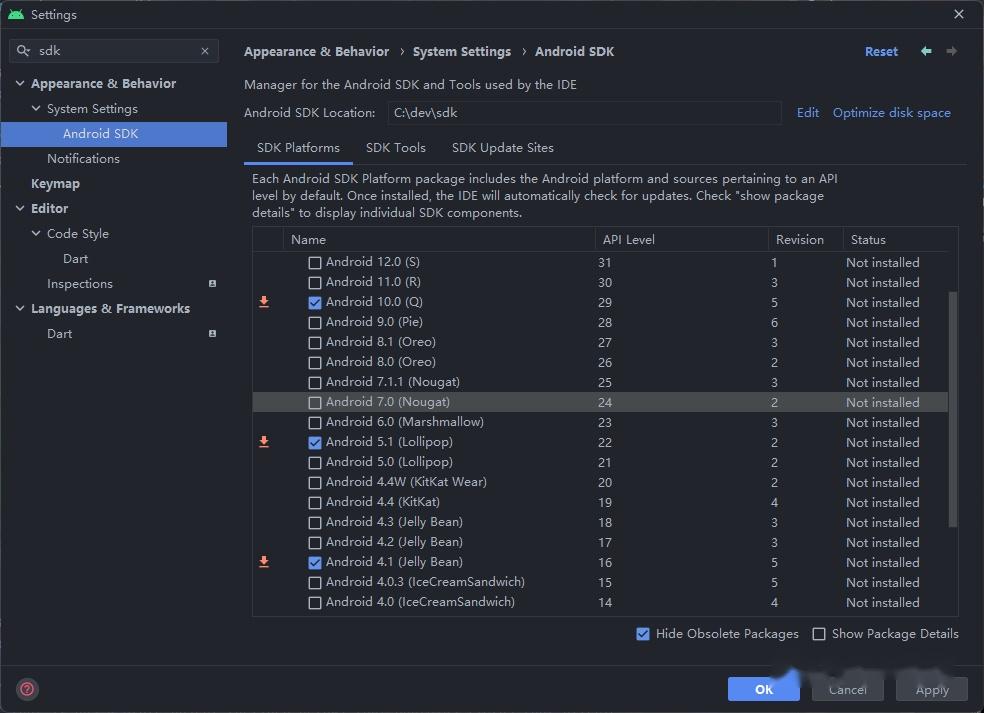Switch to the SDK Tools tab
This screenshot has height=713, width=984.
(395, 148)
